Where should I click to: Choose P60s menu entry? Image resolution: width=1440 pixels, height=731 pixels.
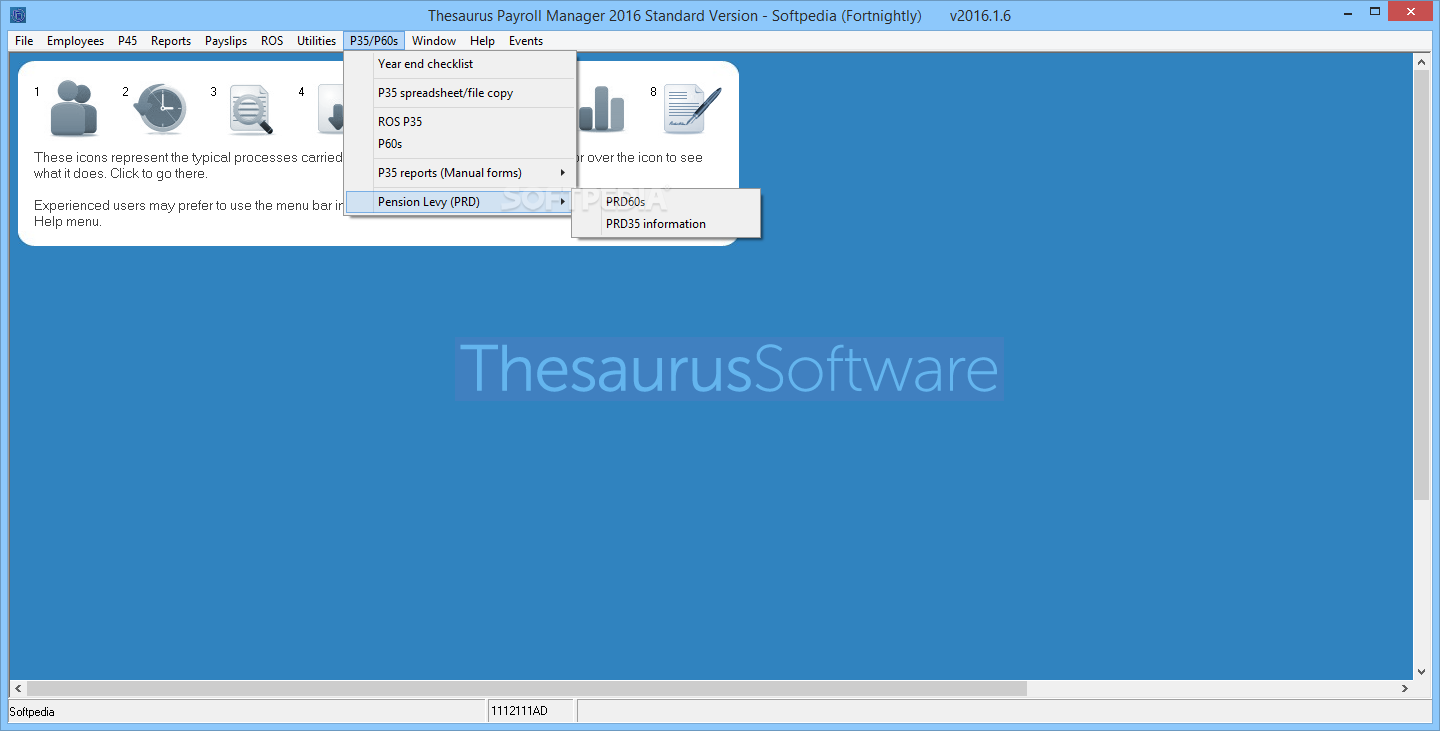pyautogui.click(x=460, y=144)
